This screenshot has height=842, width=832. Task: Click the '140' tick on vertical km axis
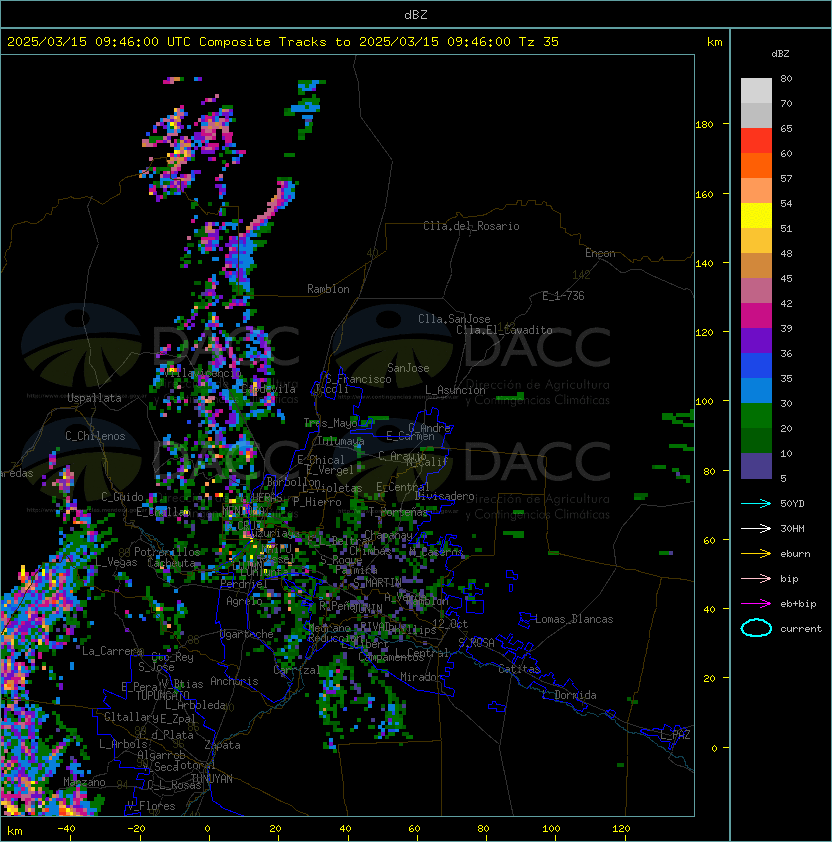(704, 263)
